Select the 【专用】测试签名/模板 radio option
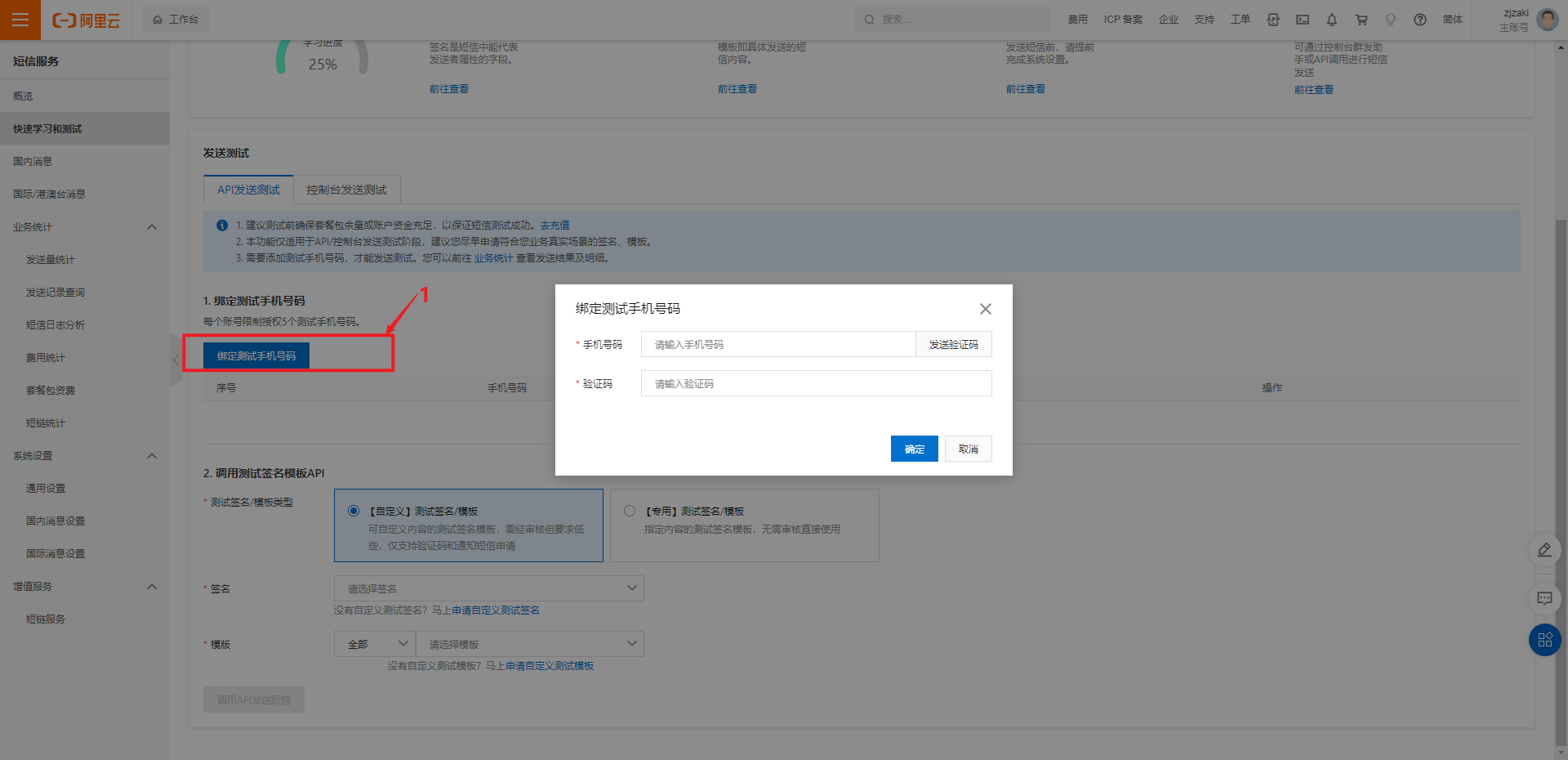Image resolution: width=1568 pixels, height=760 pixels. [x=630, y=511]
